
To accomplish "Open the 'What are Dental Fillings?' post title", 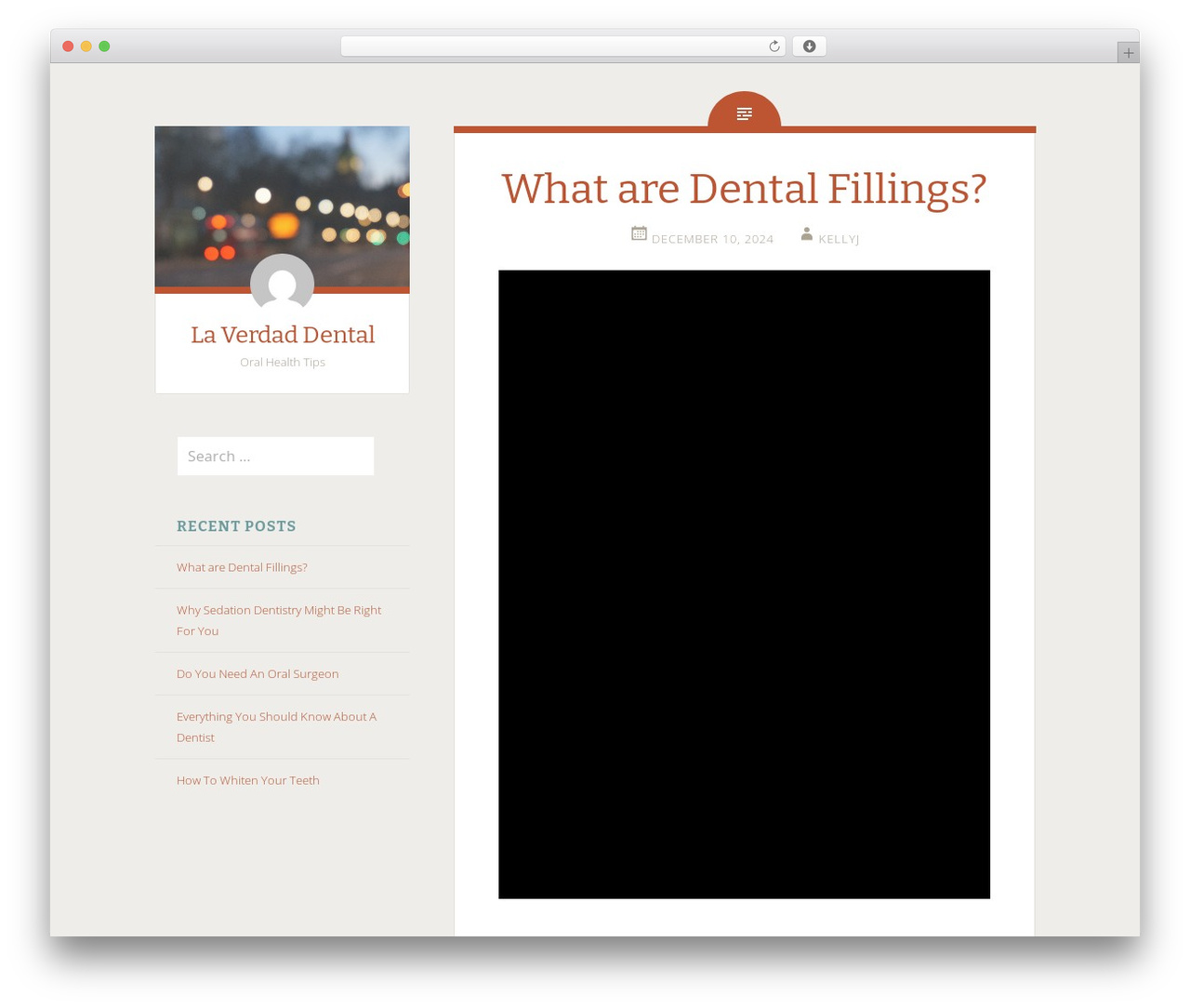I will (744, 189).
